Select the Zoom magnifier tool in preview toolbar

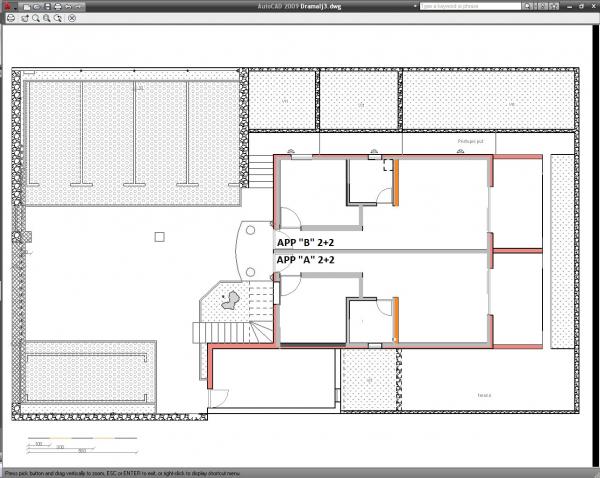pos(34,18)
